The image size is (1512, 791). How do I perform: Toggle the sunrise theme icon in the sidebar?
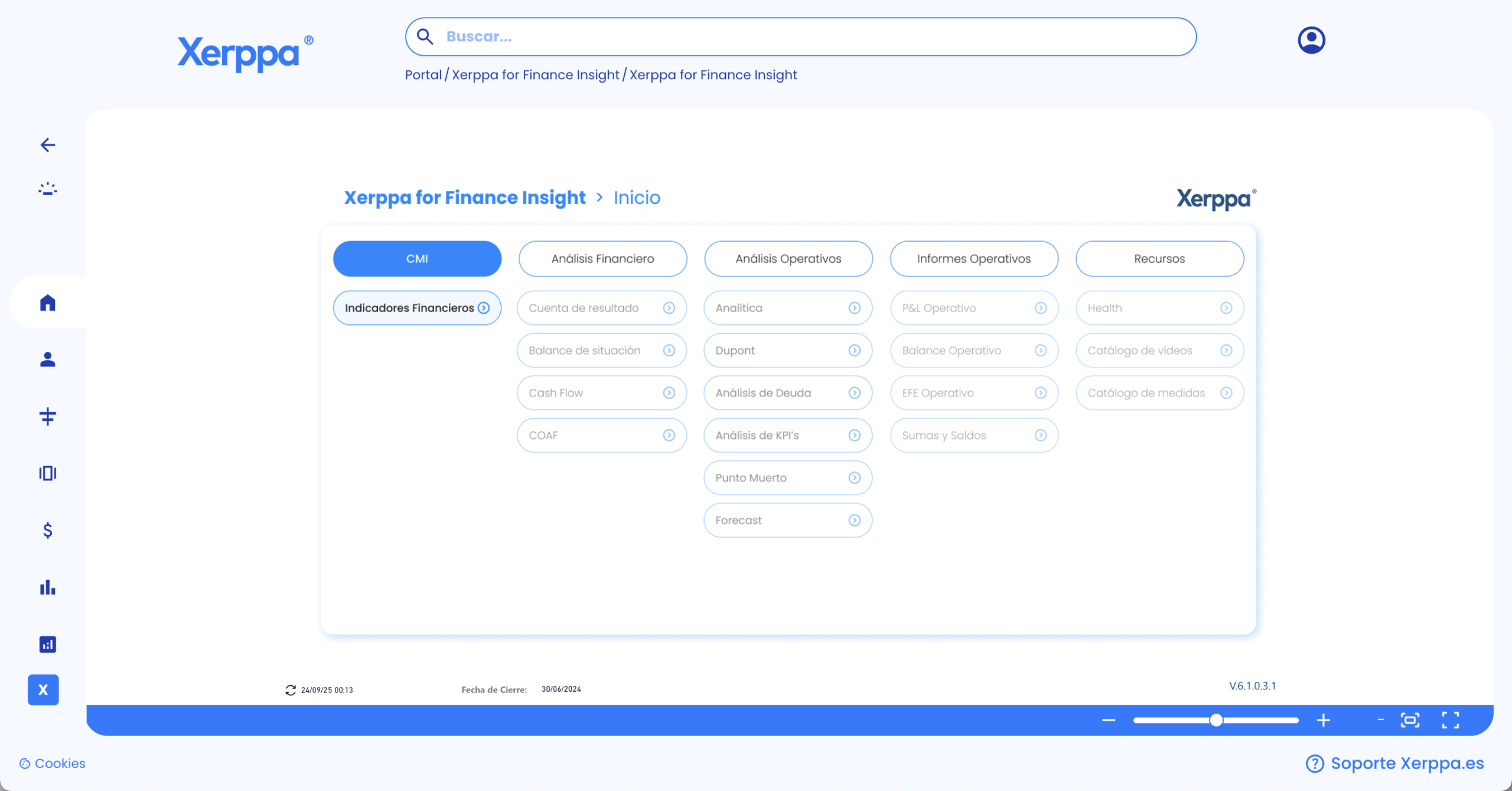tap(48, 189)
